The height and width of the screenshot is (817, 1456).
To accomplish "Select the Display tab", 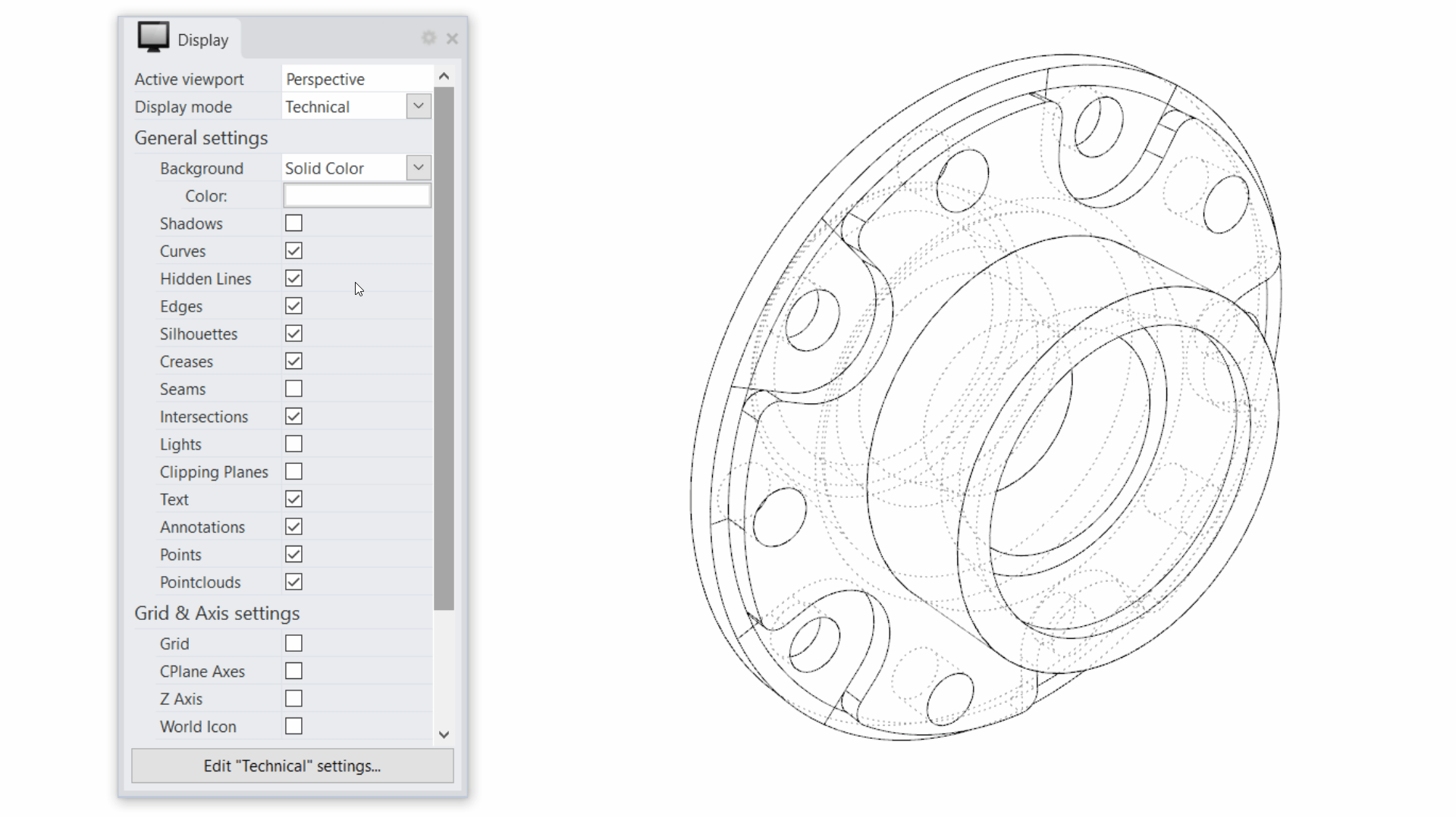I will coord(202,40).
